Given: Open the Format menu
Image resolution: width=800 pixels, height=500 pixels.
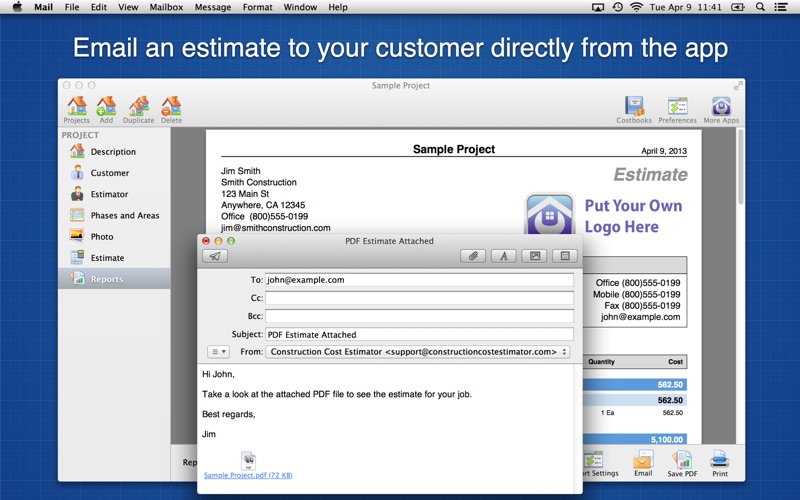Looking at the screenshot, I should (257, 7).
